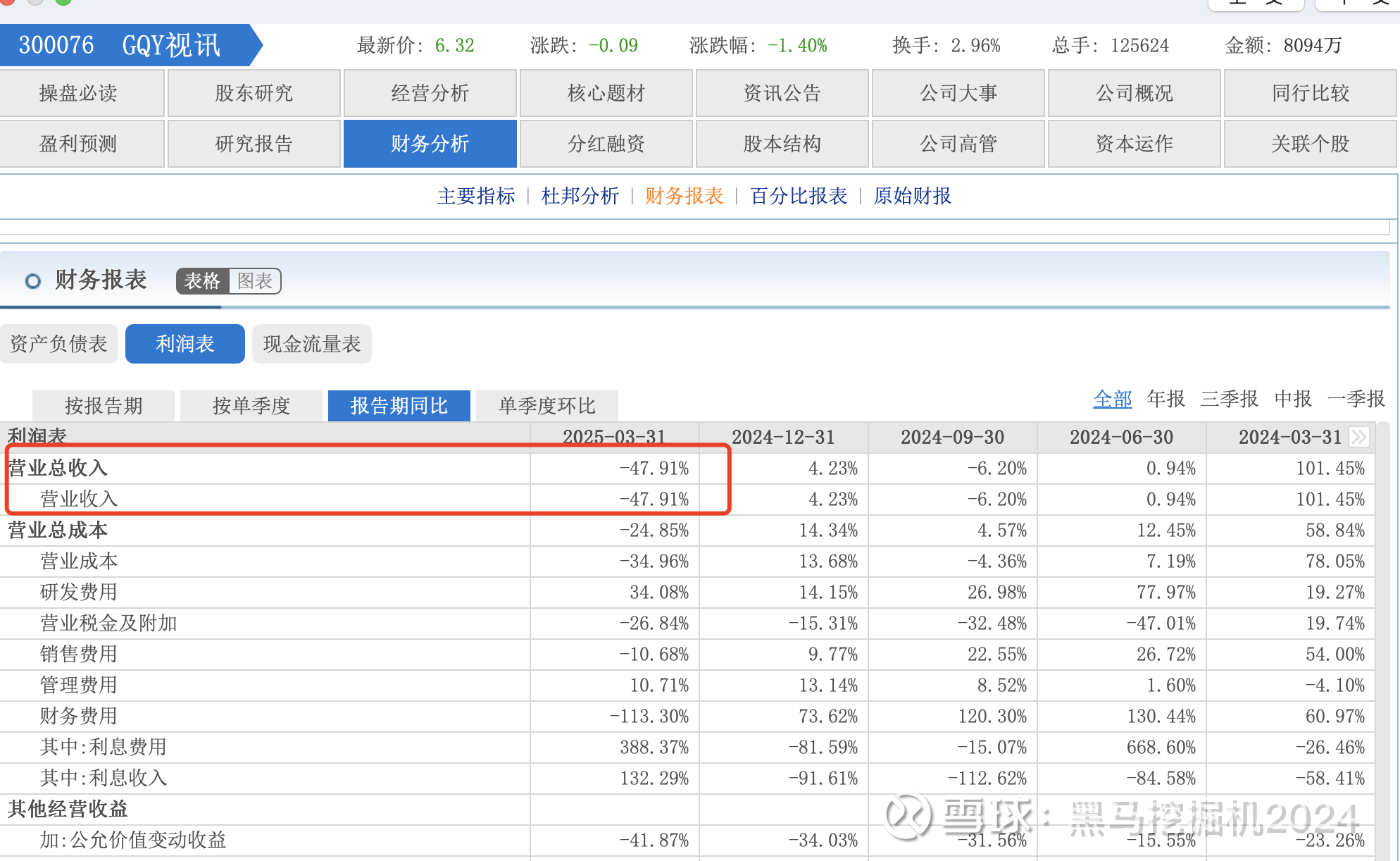Image resolution: width=1400 pixels, height=861 pixels.
Task: Select the 营业税金及附加 row label
Action: [108, 623]
